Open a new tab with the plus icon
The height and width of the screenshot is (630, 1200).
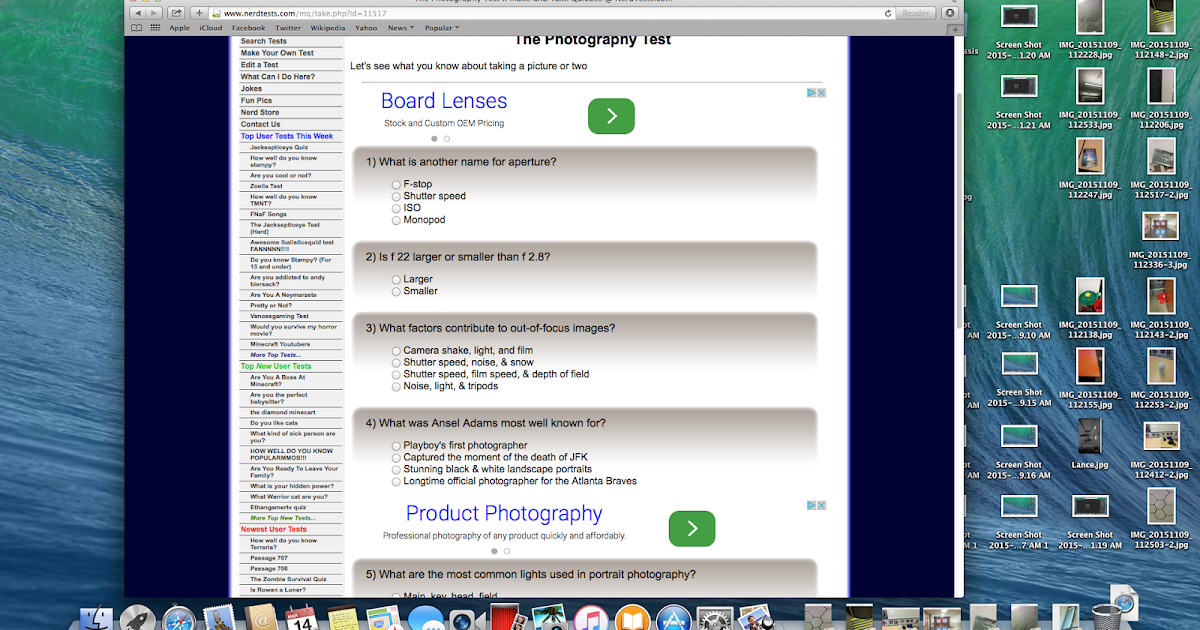[x=199, y=13]
